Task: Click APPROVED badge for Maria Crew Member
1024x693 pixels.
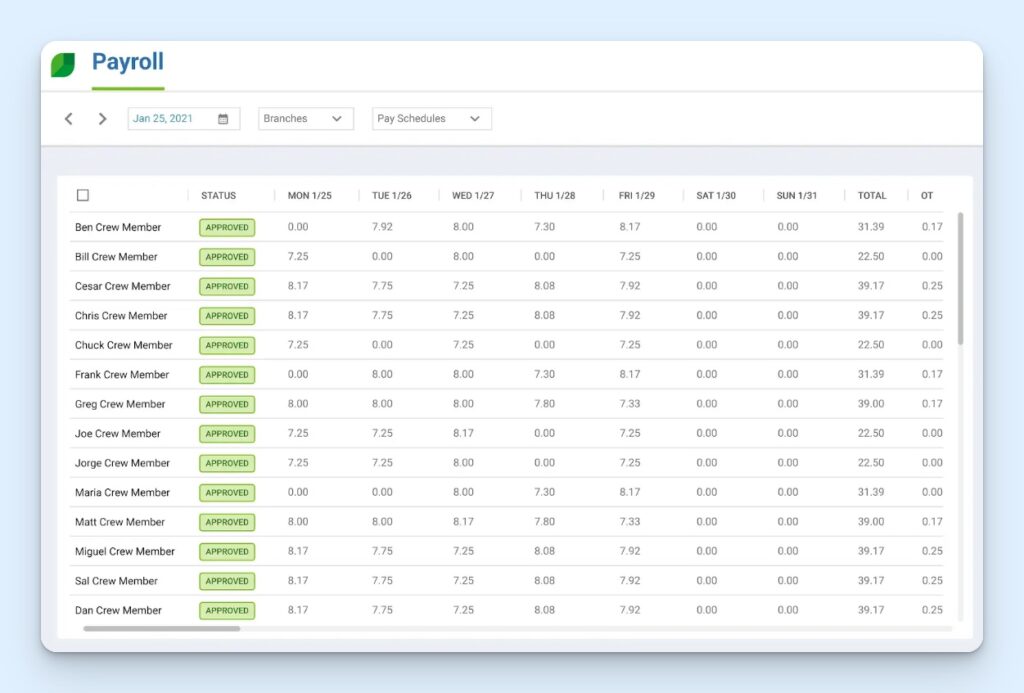Action: (x=227, y=492)
